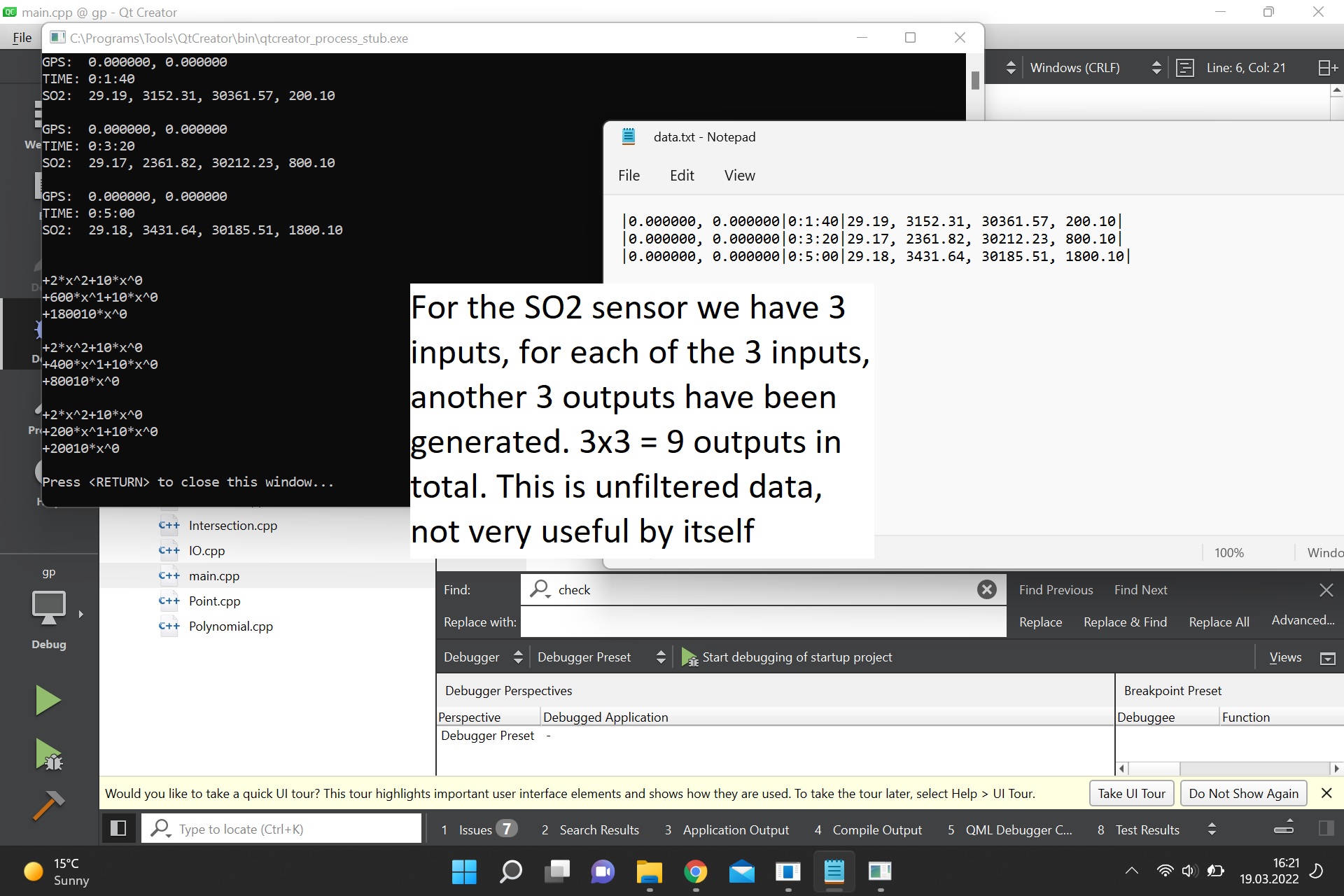Open Notepad's Edit menu

point(682,175)
